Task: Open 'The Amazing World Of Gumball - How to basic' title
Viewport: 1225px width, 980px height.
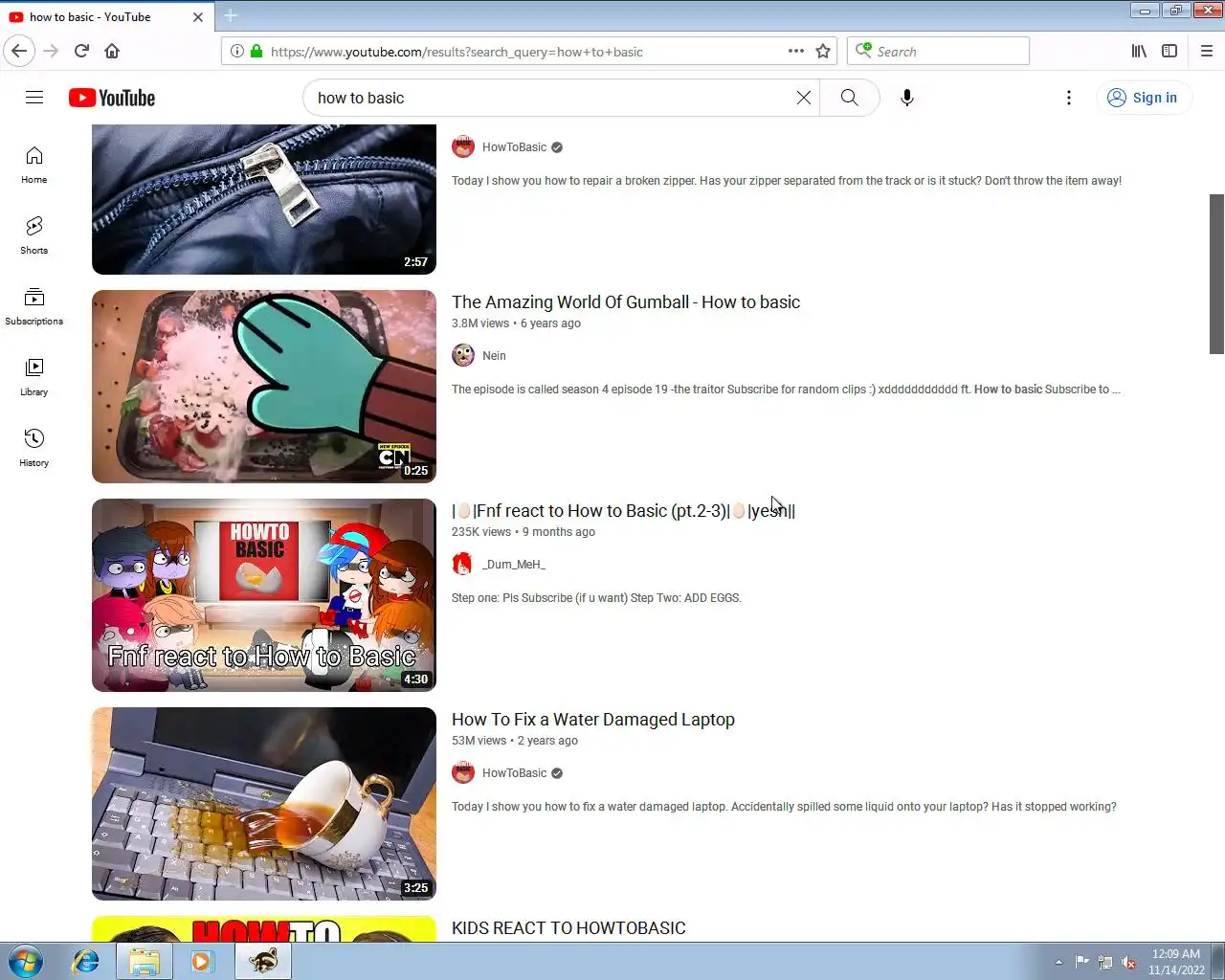Action: point(626,302)
